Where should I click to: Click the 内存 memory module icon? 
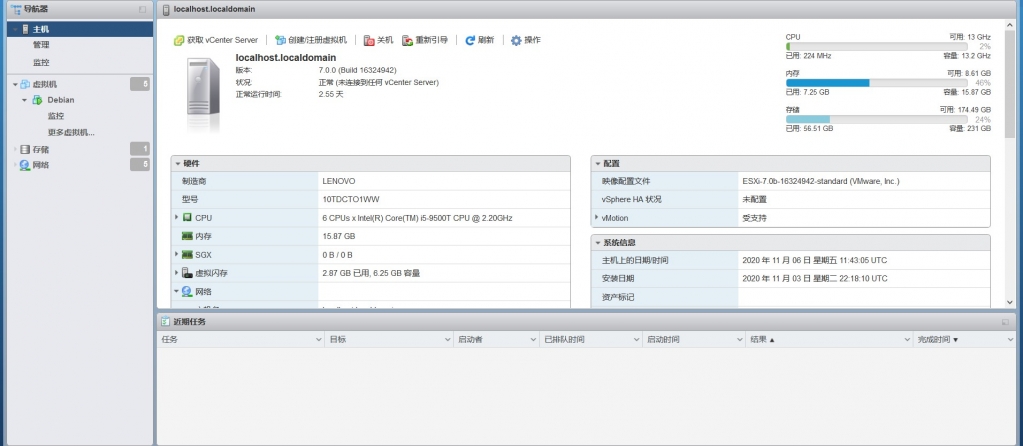click(x=187, y=236)
